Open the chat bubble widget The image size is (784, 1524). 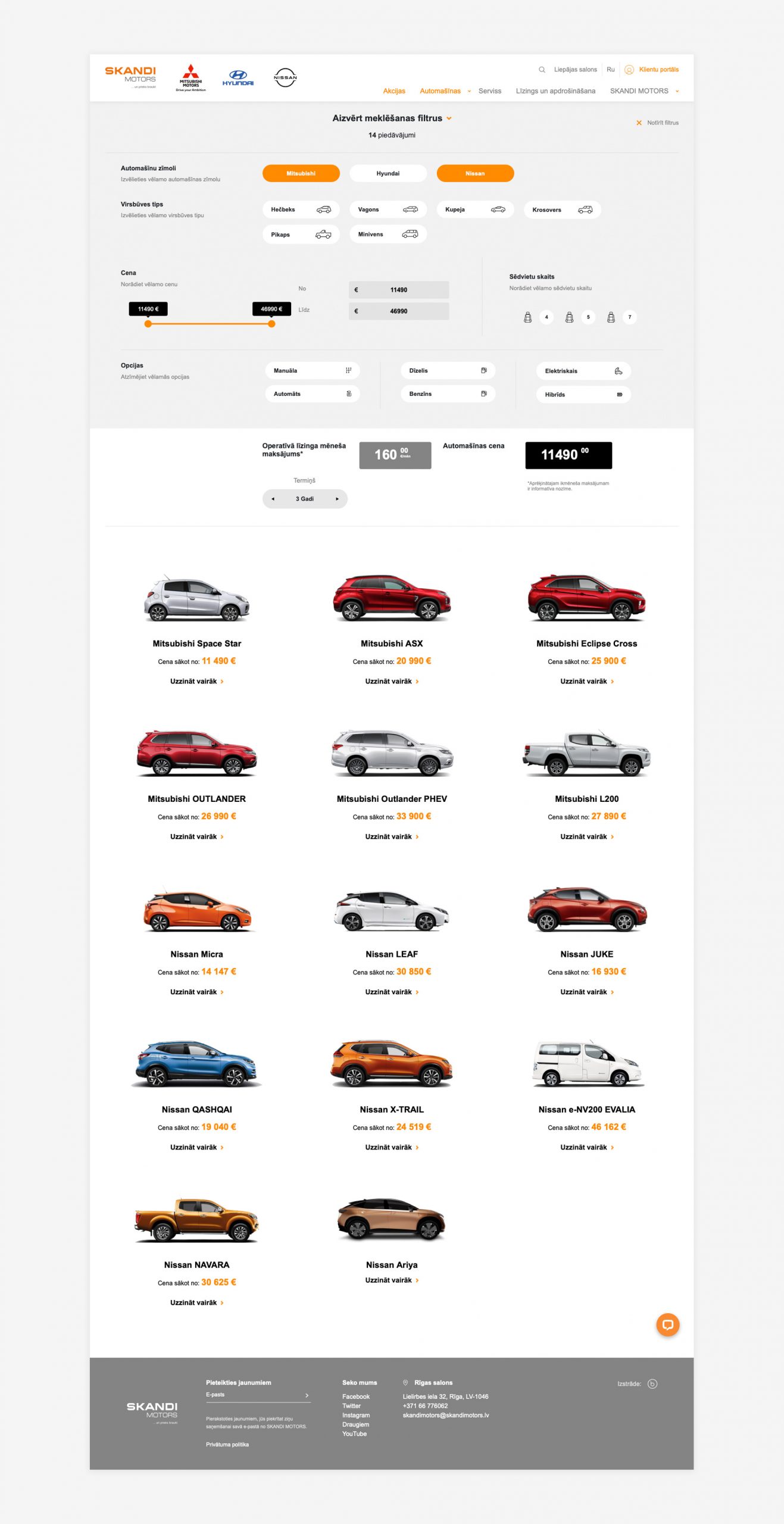[x=667, y=1325]
